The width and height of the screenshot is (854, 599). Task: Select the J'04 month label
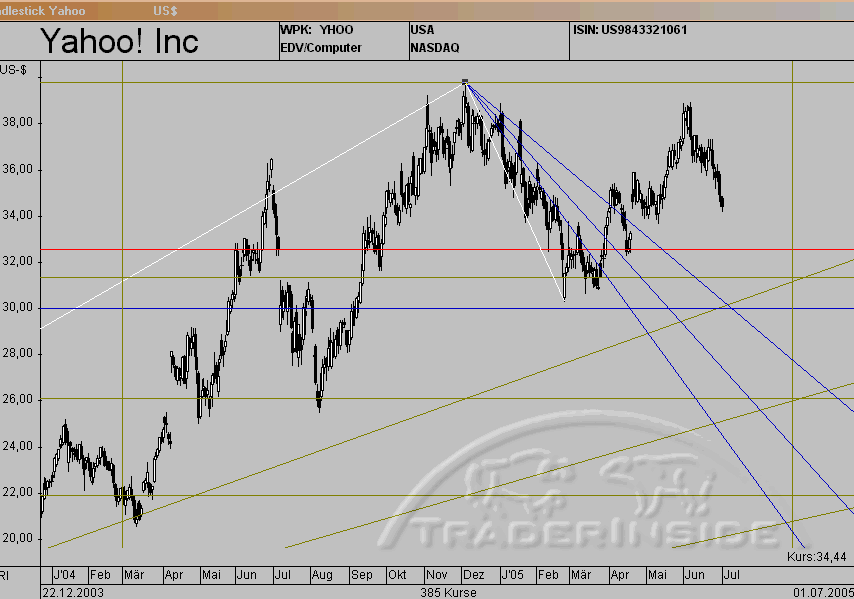click(64, 575)
